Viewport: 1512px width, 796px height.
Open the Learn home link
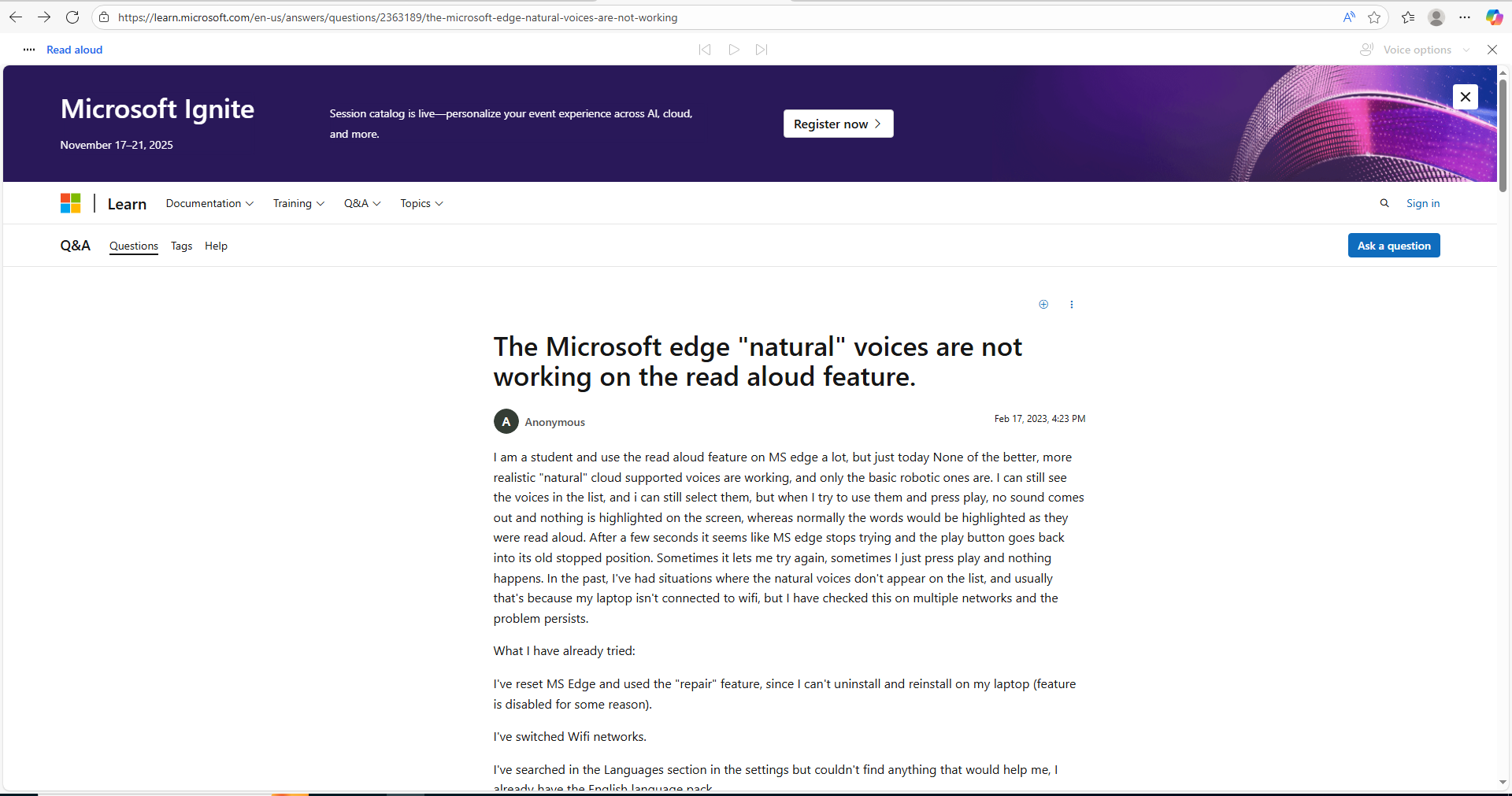click(x=127, y=204)
